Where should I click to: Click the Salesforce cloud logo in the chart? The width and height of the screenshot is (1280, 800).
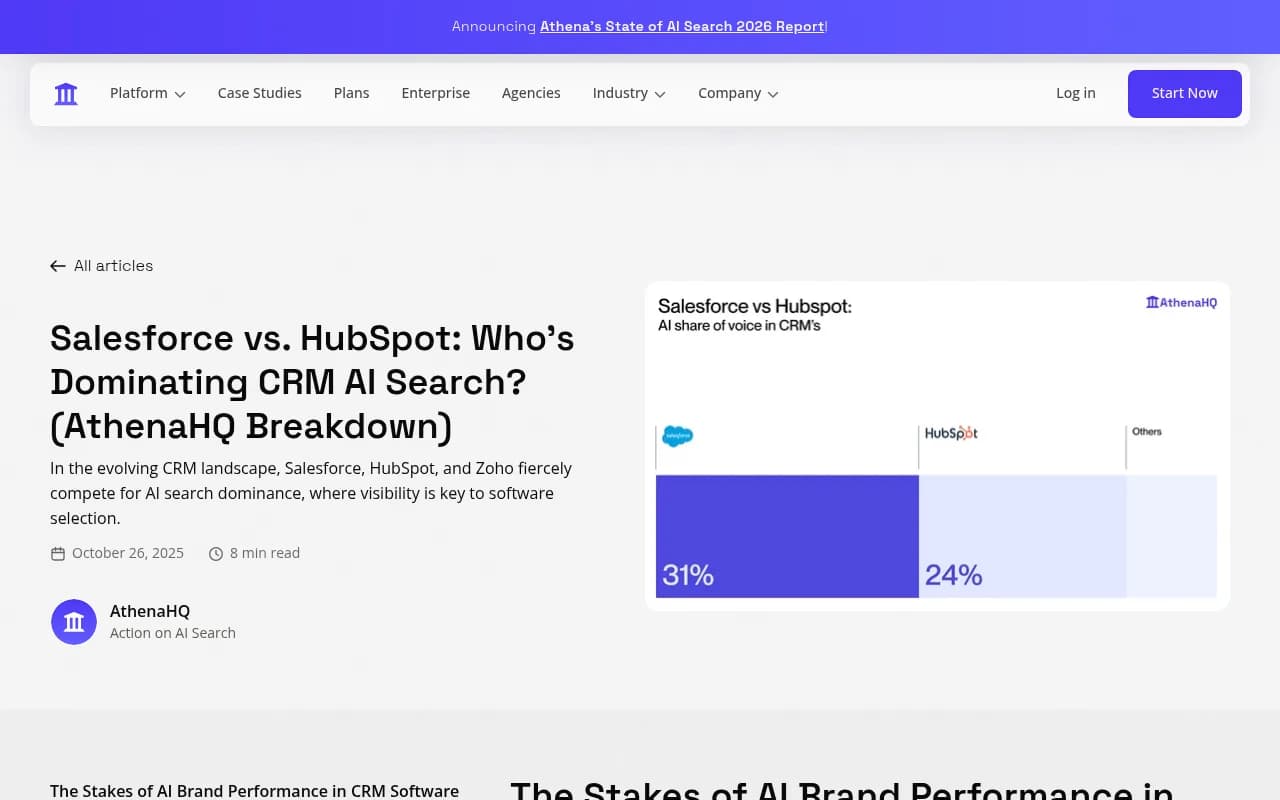point(677,436)
